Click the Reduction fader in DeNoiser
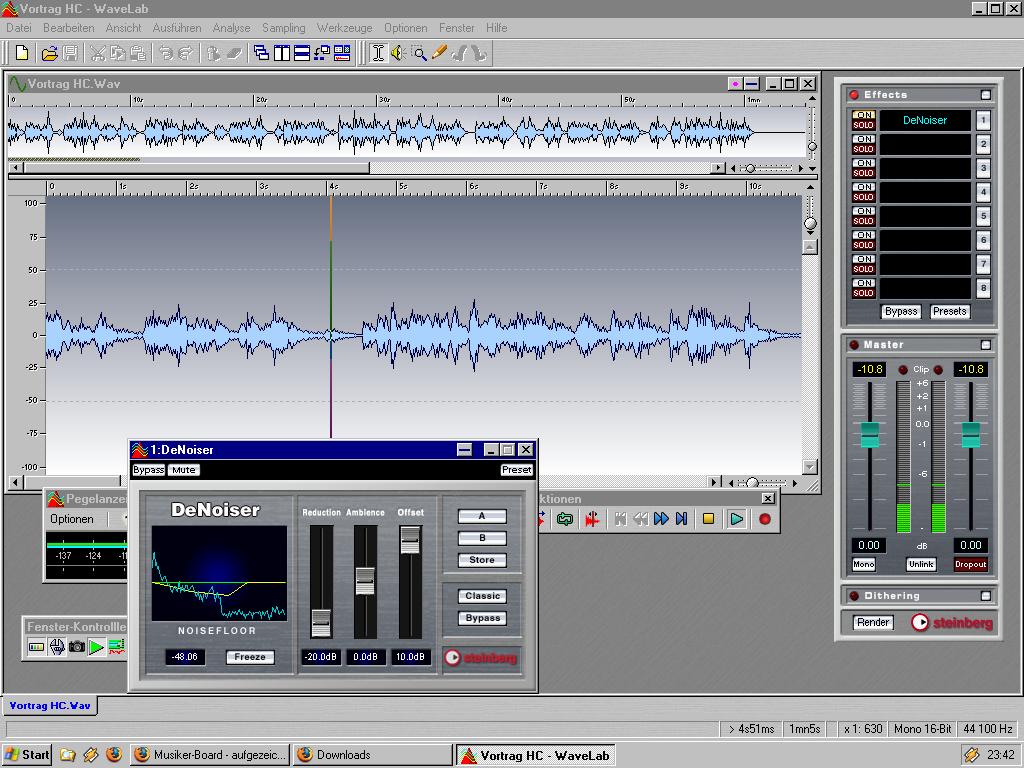Screen dimensions: 1024x768 pyautogui.click(x=321, y=622)
